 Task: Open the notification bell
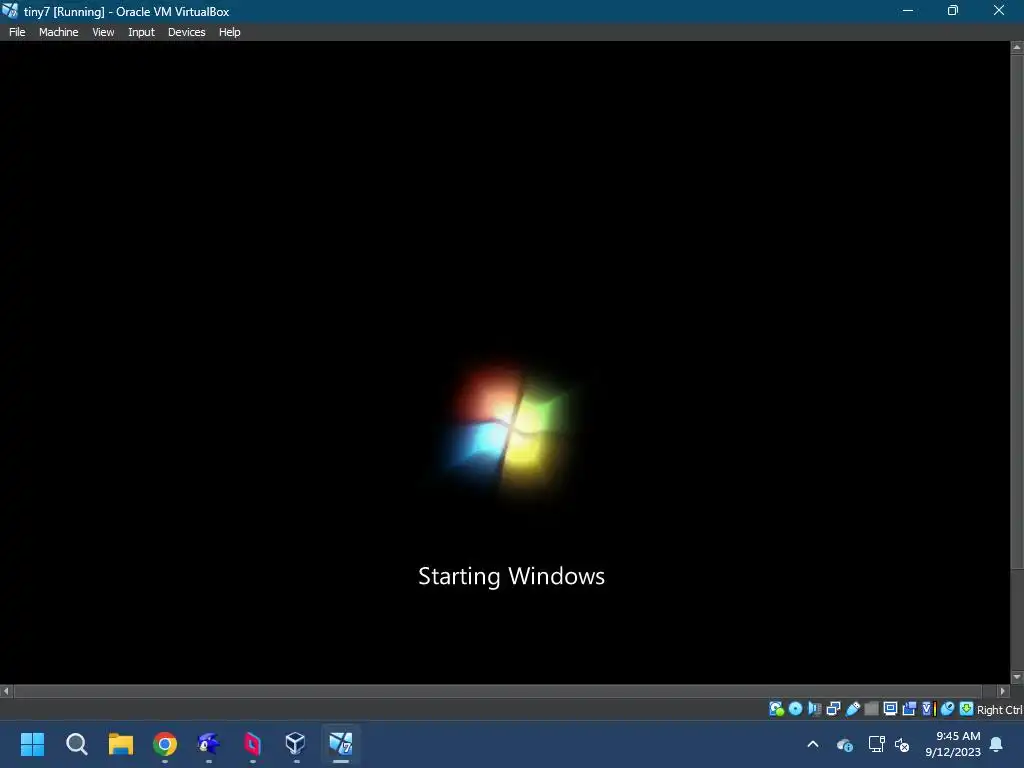pyautogui.click(x=997, y=744)
